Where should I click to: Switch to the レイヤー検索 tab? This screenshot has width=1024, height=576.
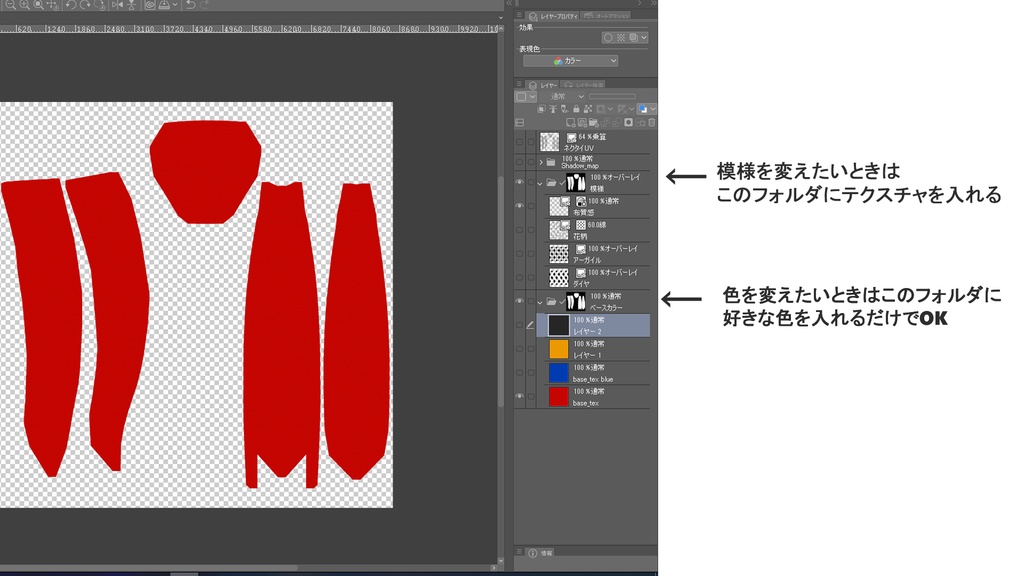click(583, 85)
